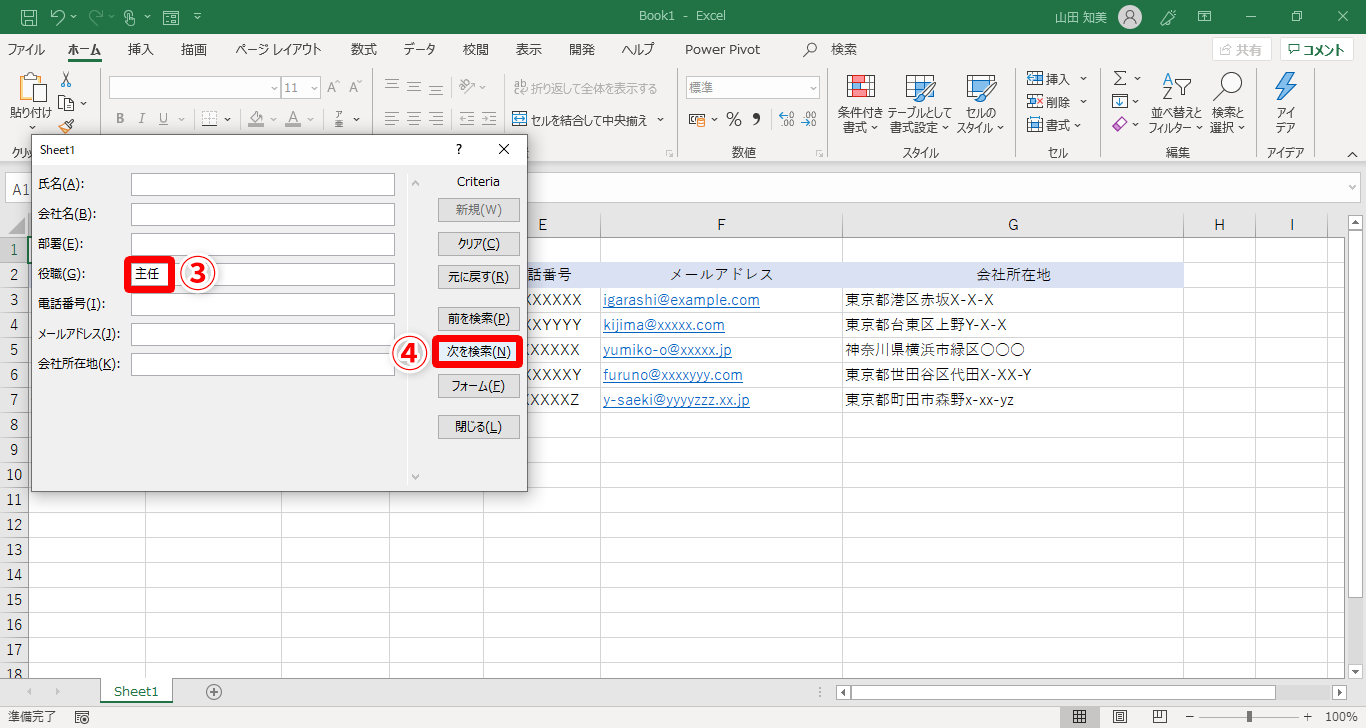Click the Coming Soon megaphone icon in title bar

(x=1167, y=17)
